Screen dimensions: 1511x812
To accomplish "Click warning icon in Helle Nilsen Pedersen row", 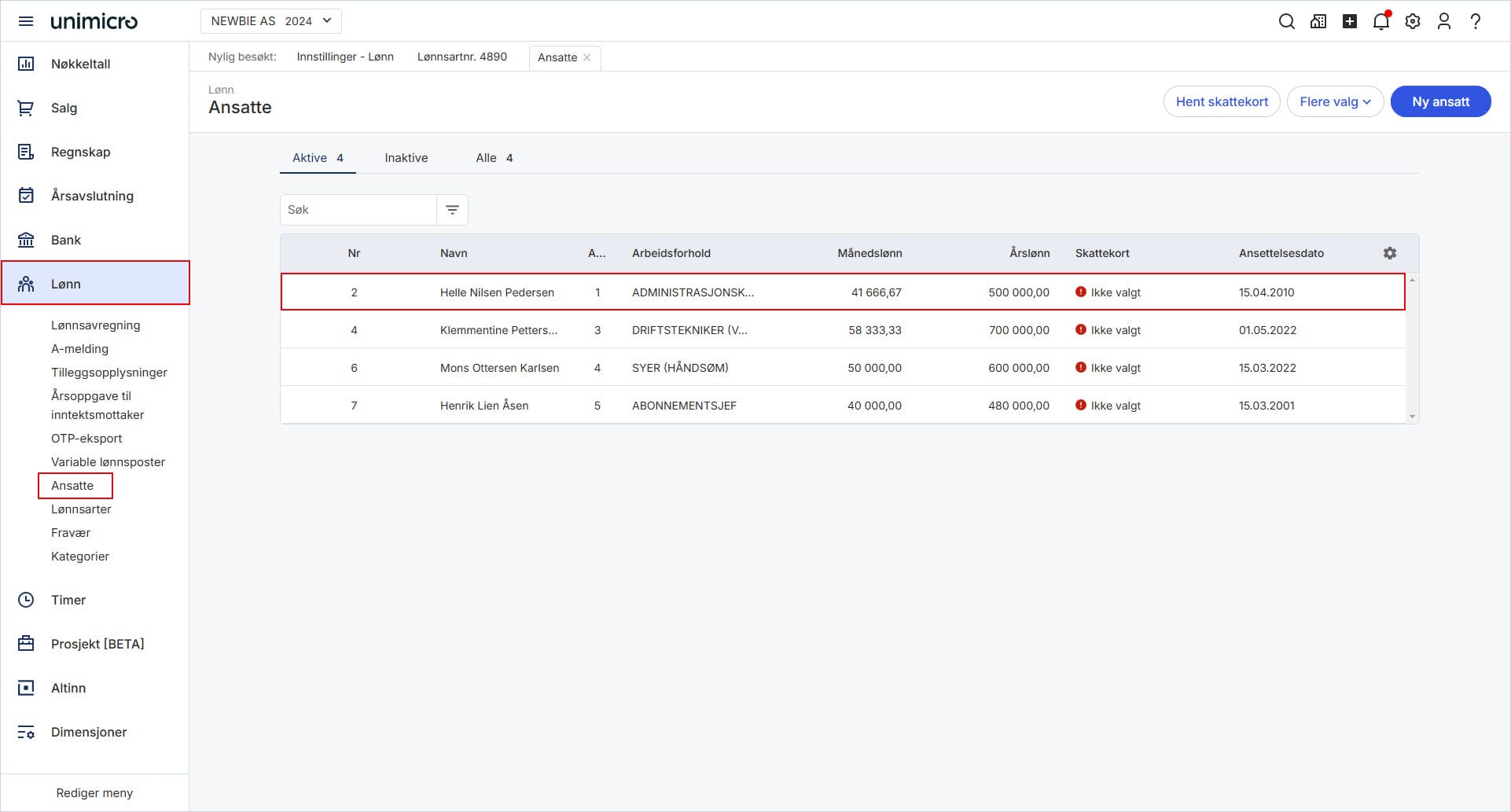I will point(1081,292).
